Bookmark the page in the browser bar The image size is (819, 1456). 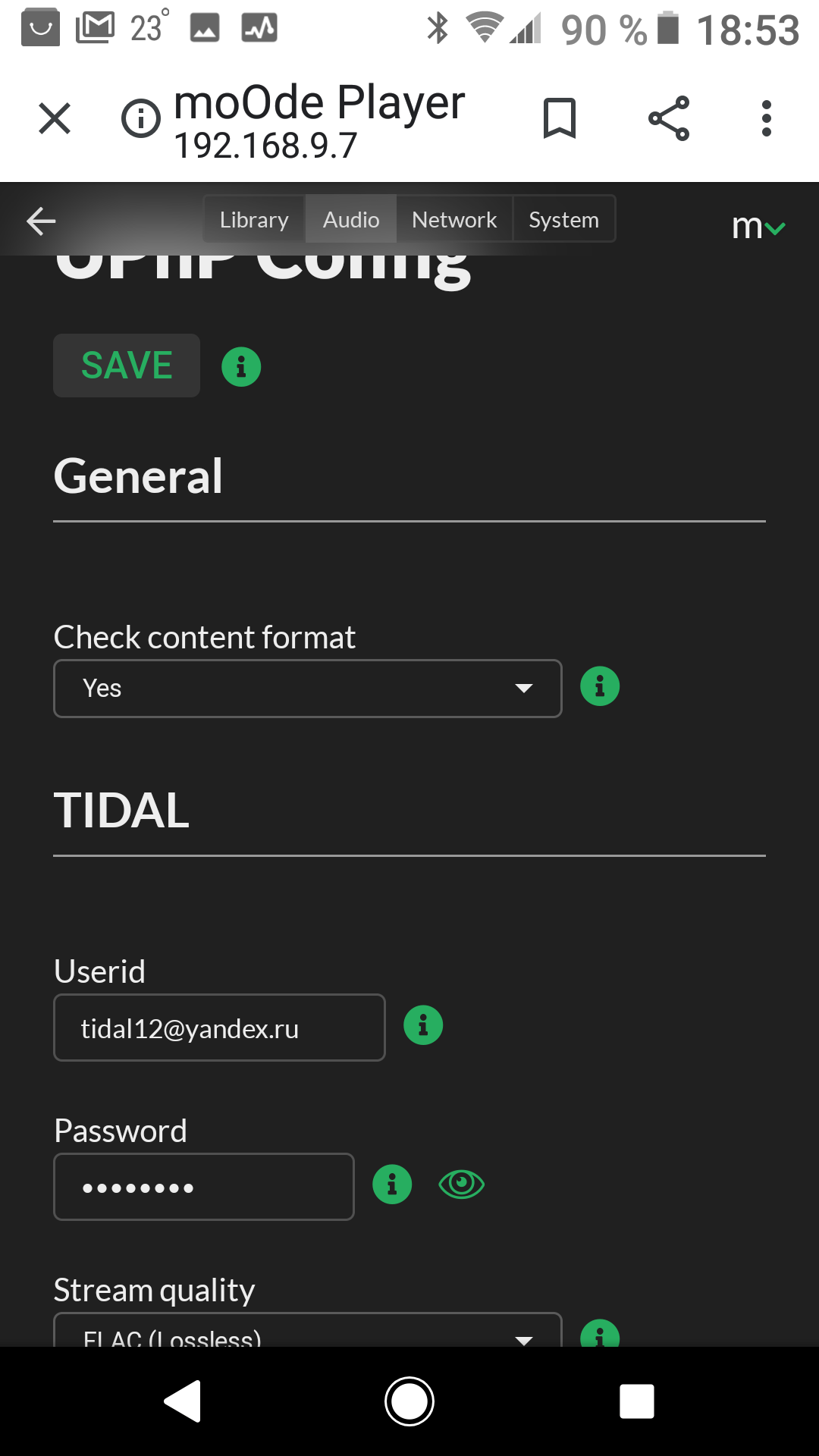(560, 118)
